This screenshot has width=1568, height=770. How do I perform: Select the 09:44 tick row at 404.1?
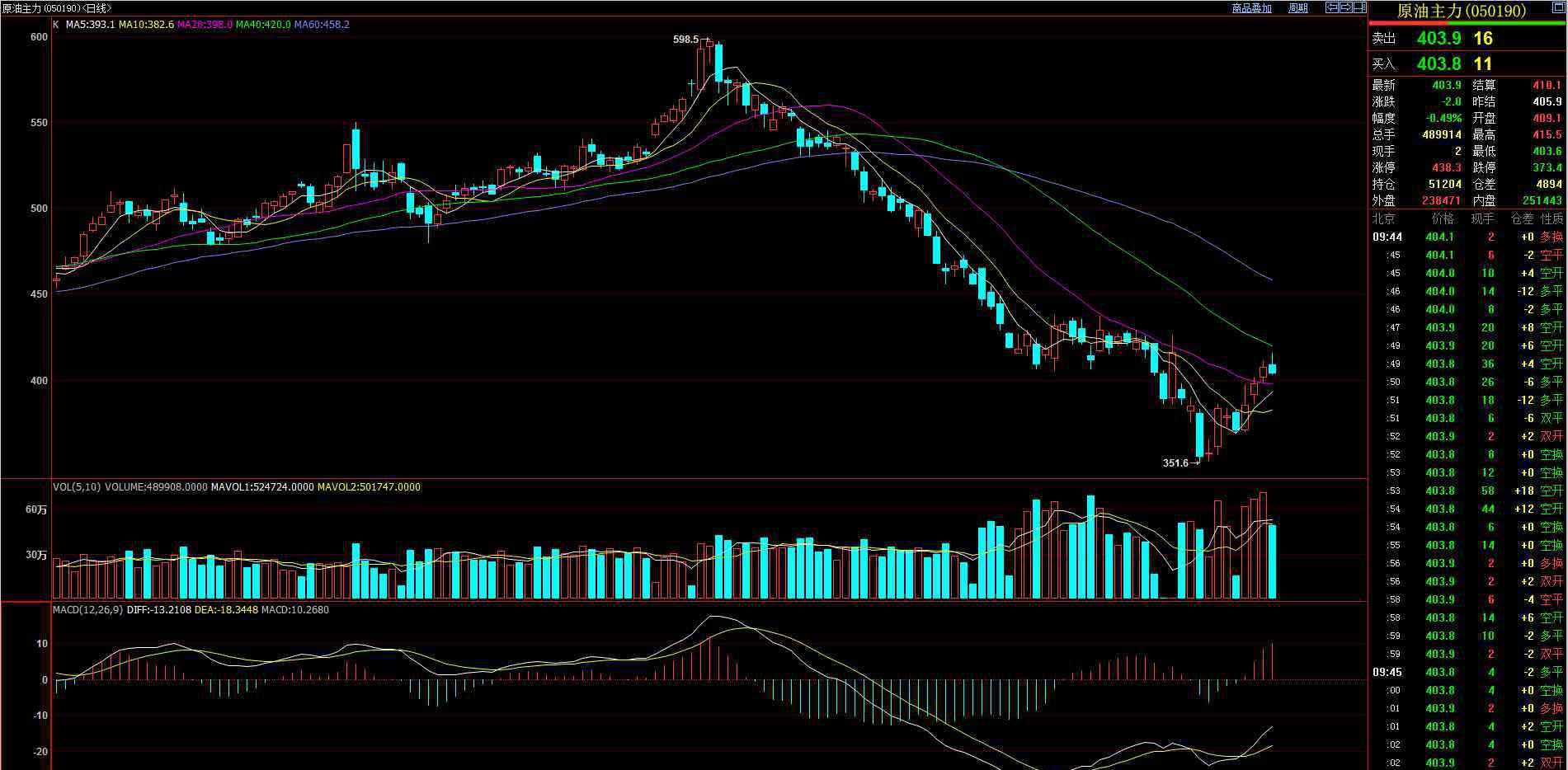[1467, 237]
